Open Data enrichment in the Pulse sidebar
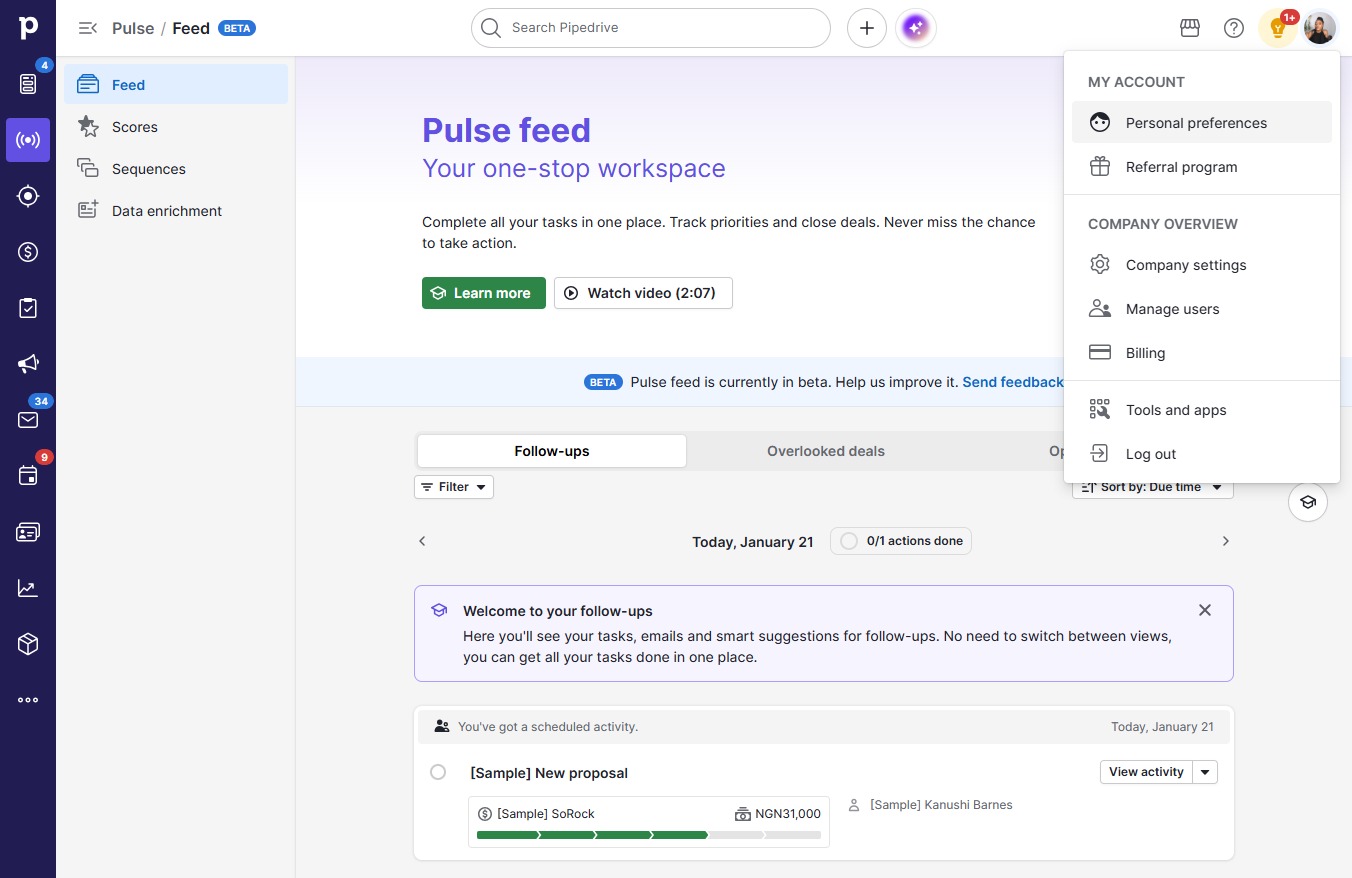This screenshot has height=878, width=1352. [x=176, y=211]
